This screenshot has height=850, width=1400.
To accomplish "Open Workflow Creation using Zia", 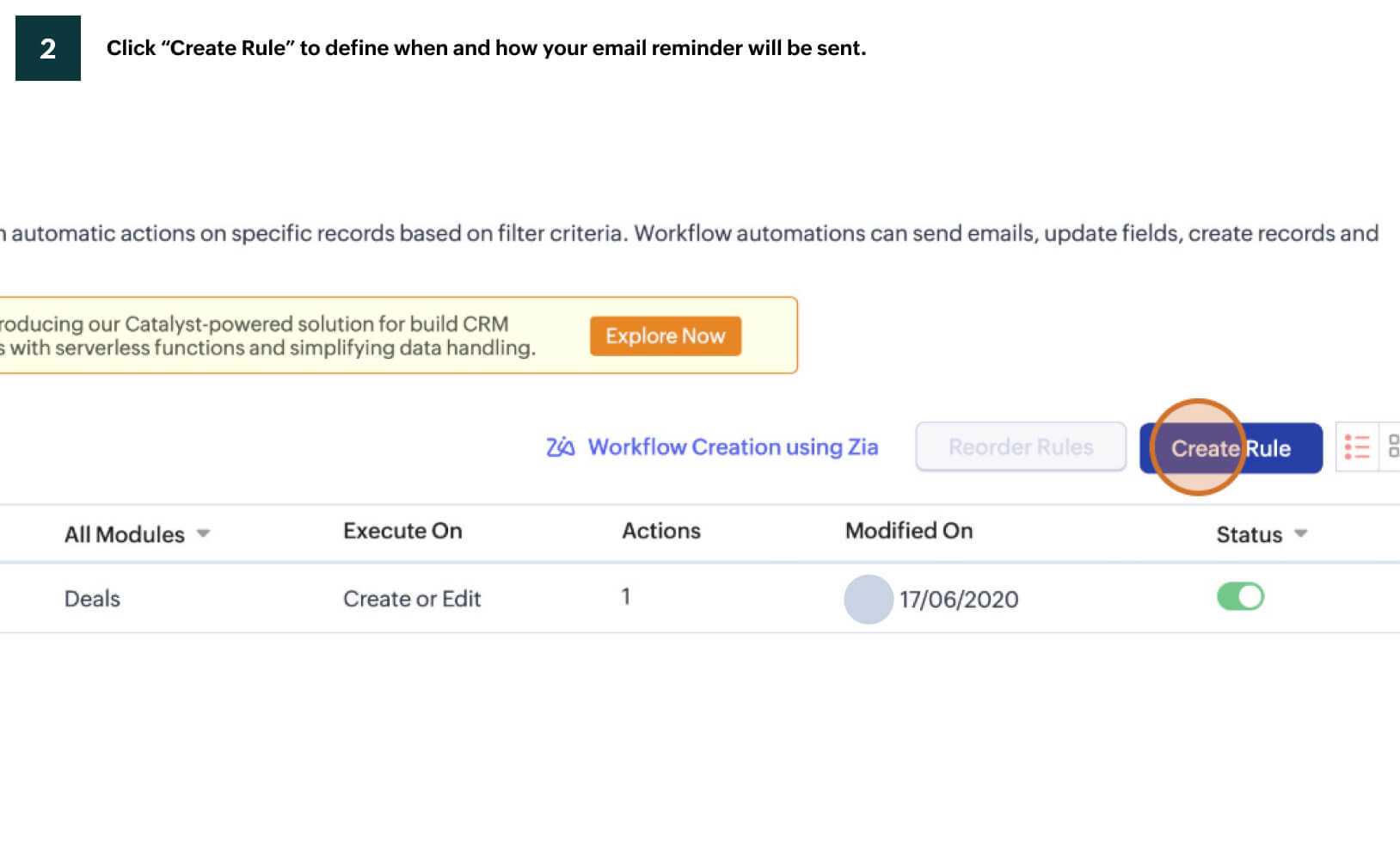I will coord(732,447).
